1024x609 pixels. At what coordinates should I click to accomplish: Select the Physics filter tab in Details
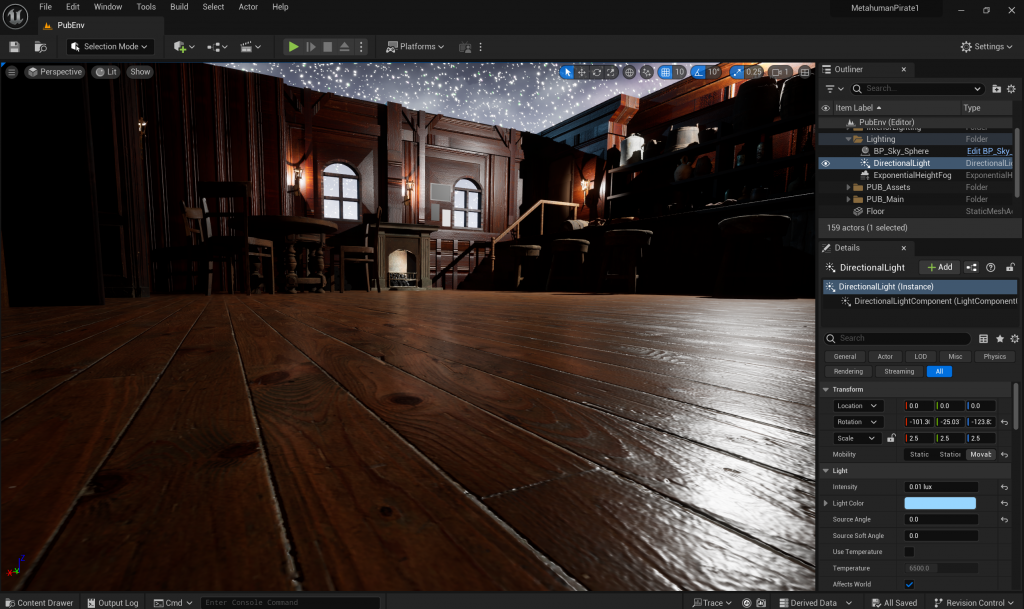(995, 356)
